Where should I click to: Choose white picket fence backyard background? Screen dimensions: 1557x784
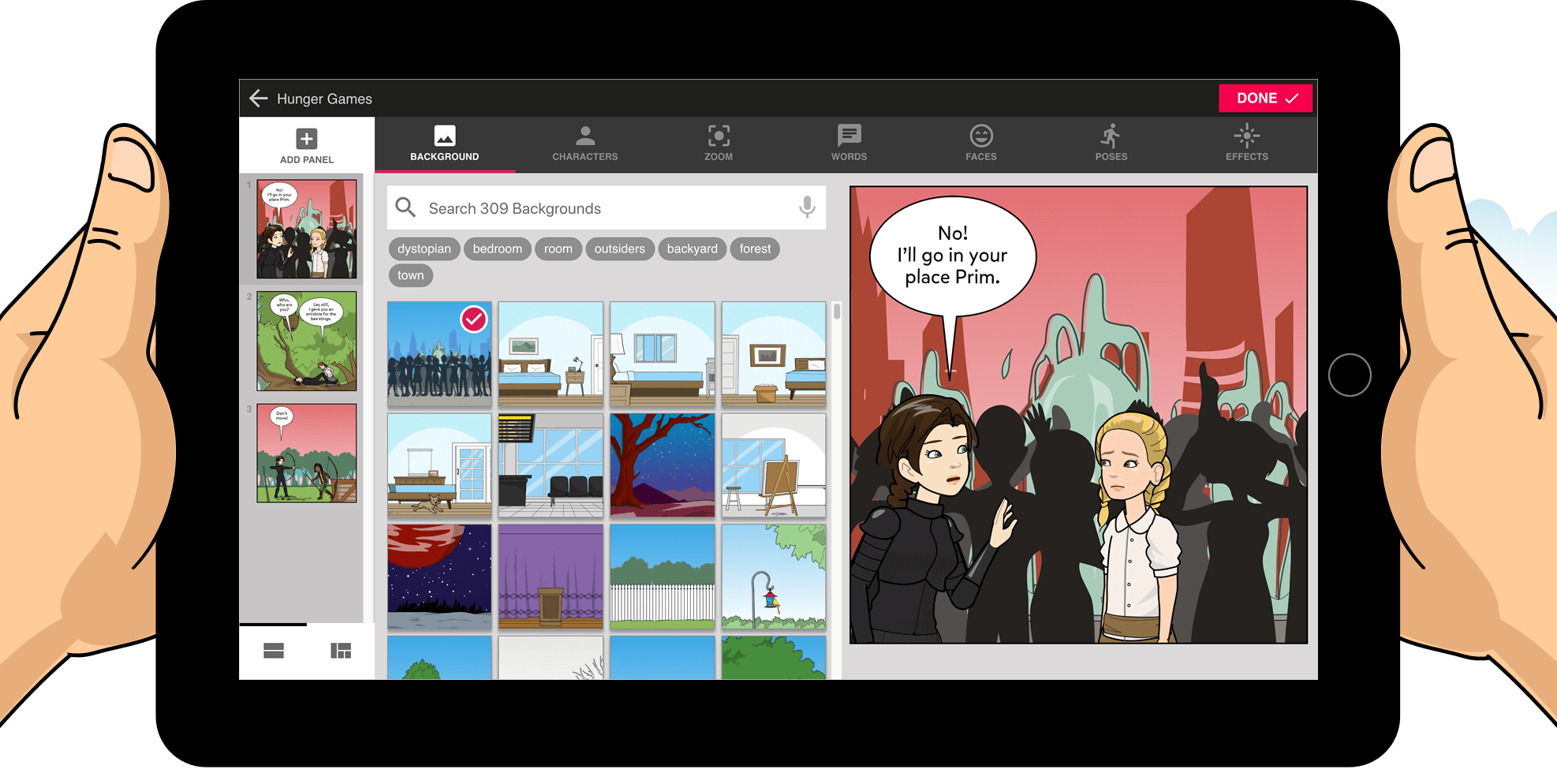pyautogui.click(x=663, y=577)
